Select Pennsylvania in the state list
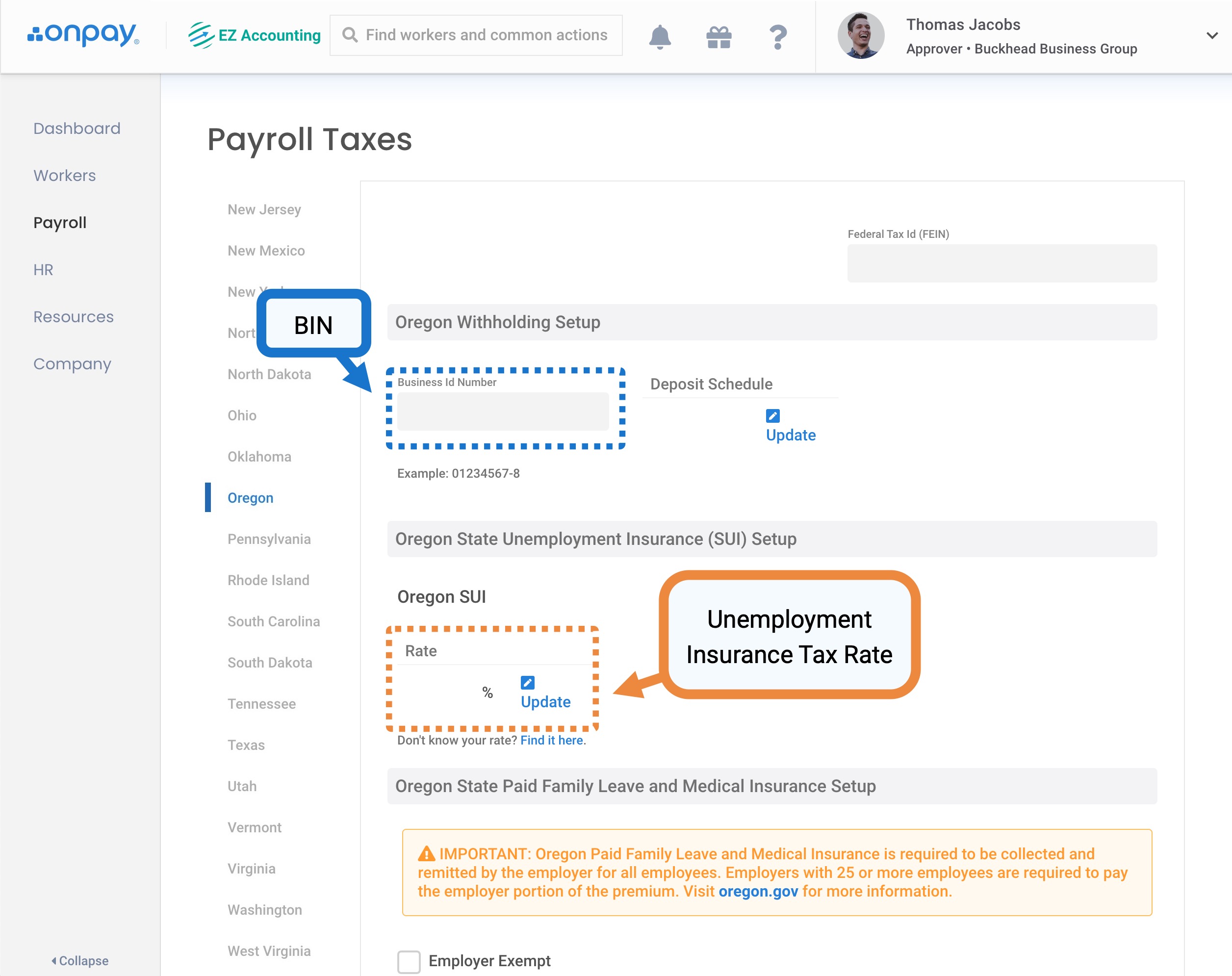Screen dimensions: 1232x976 [269, 539]
